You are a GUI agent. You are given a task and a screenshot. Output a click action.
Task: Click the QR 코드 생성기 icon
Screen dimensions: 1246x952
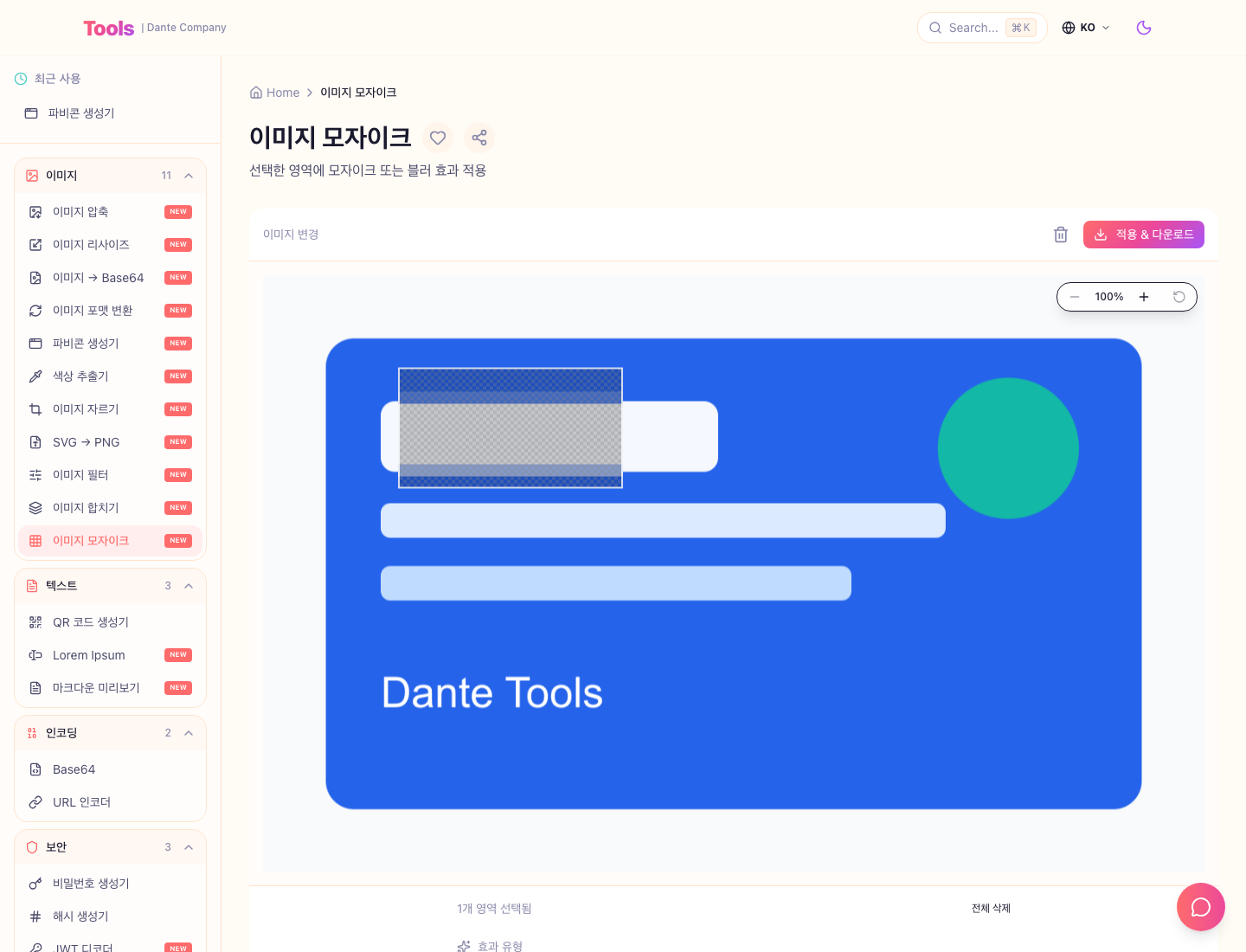pyautogui.click(x=35, y=622)
